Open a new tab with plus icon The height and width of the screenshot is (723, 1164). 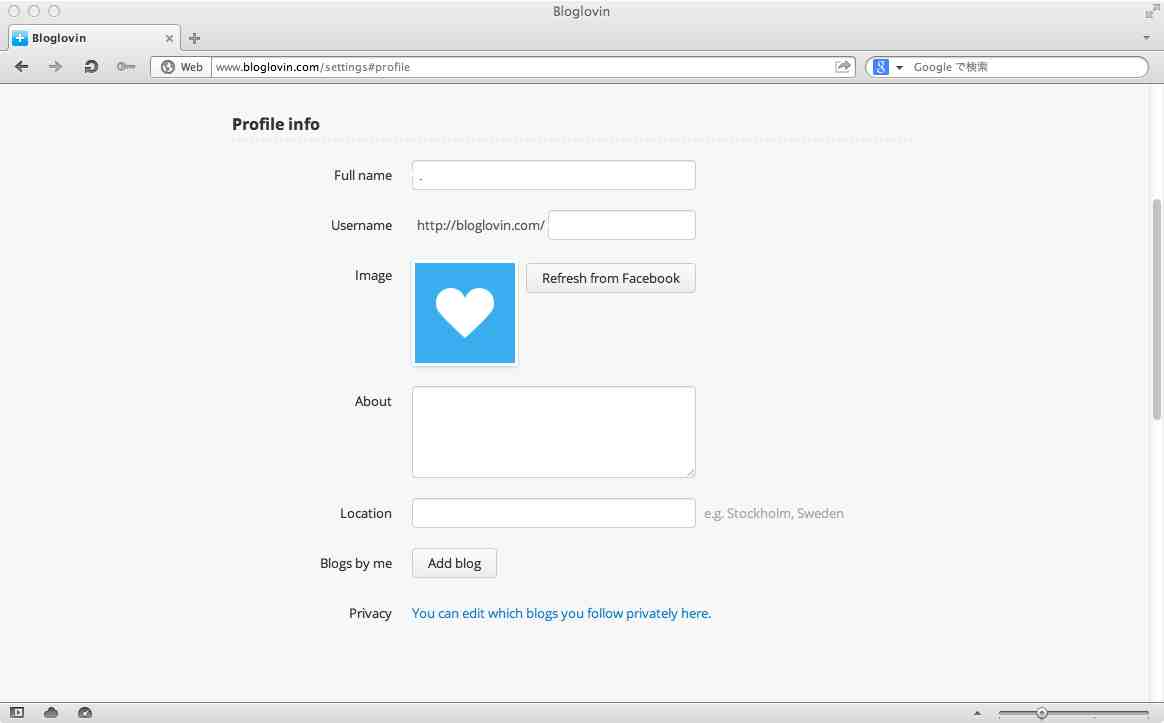coord(194,38)
